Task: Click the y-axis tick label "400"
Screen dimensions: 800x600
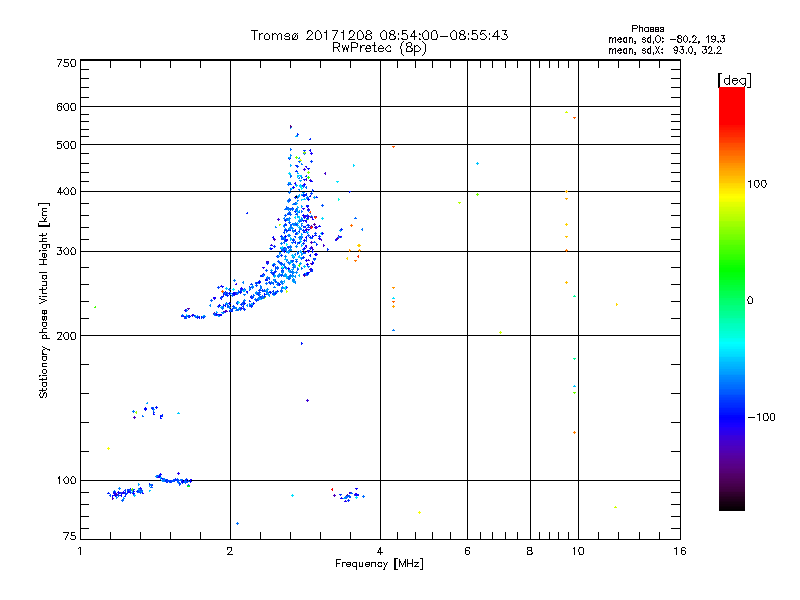Action: pyautogui.click(x=67, y=191)
